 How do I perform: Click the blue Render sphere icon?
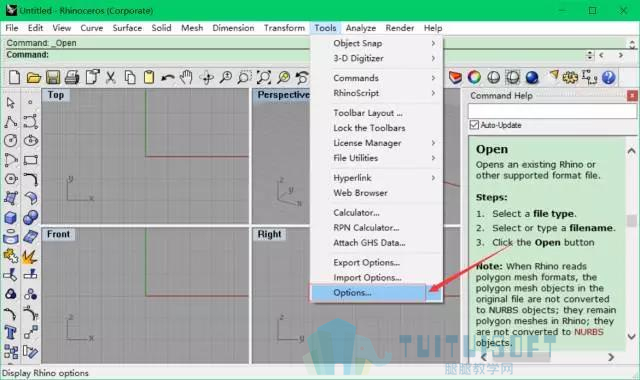click(x=532, y=77)
